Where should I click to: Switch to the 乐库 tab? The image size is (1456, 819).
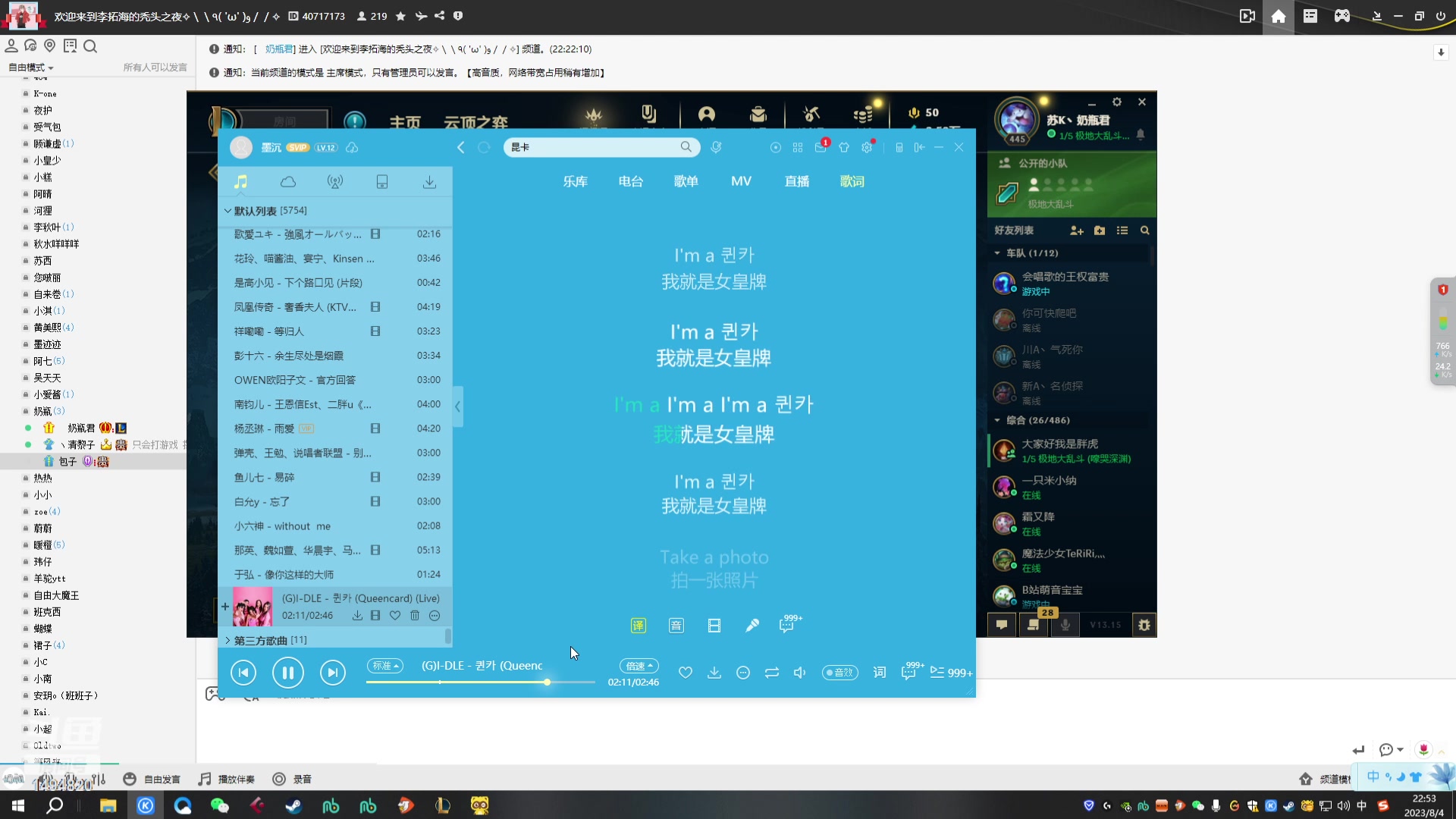coord(576,182)
